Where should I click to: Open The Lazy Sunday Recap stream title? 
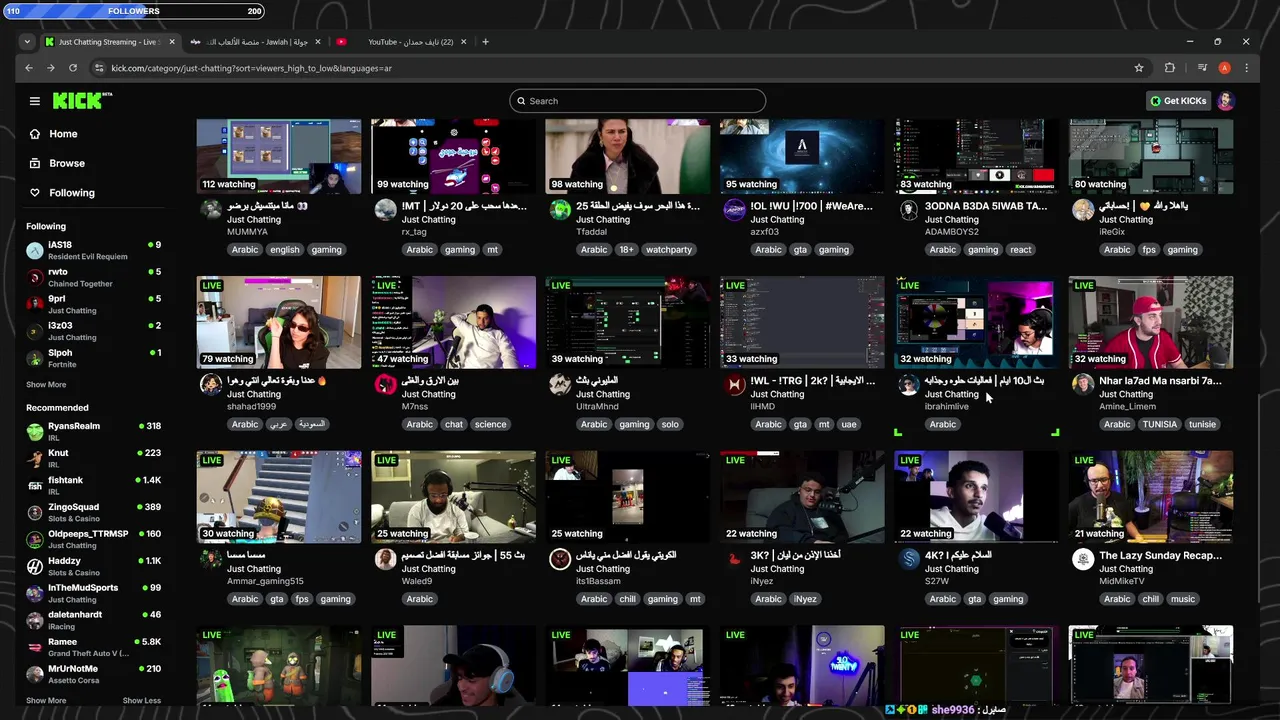tap(1160, 556)
